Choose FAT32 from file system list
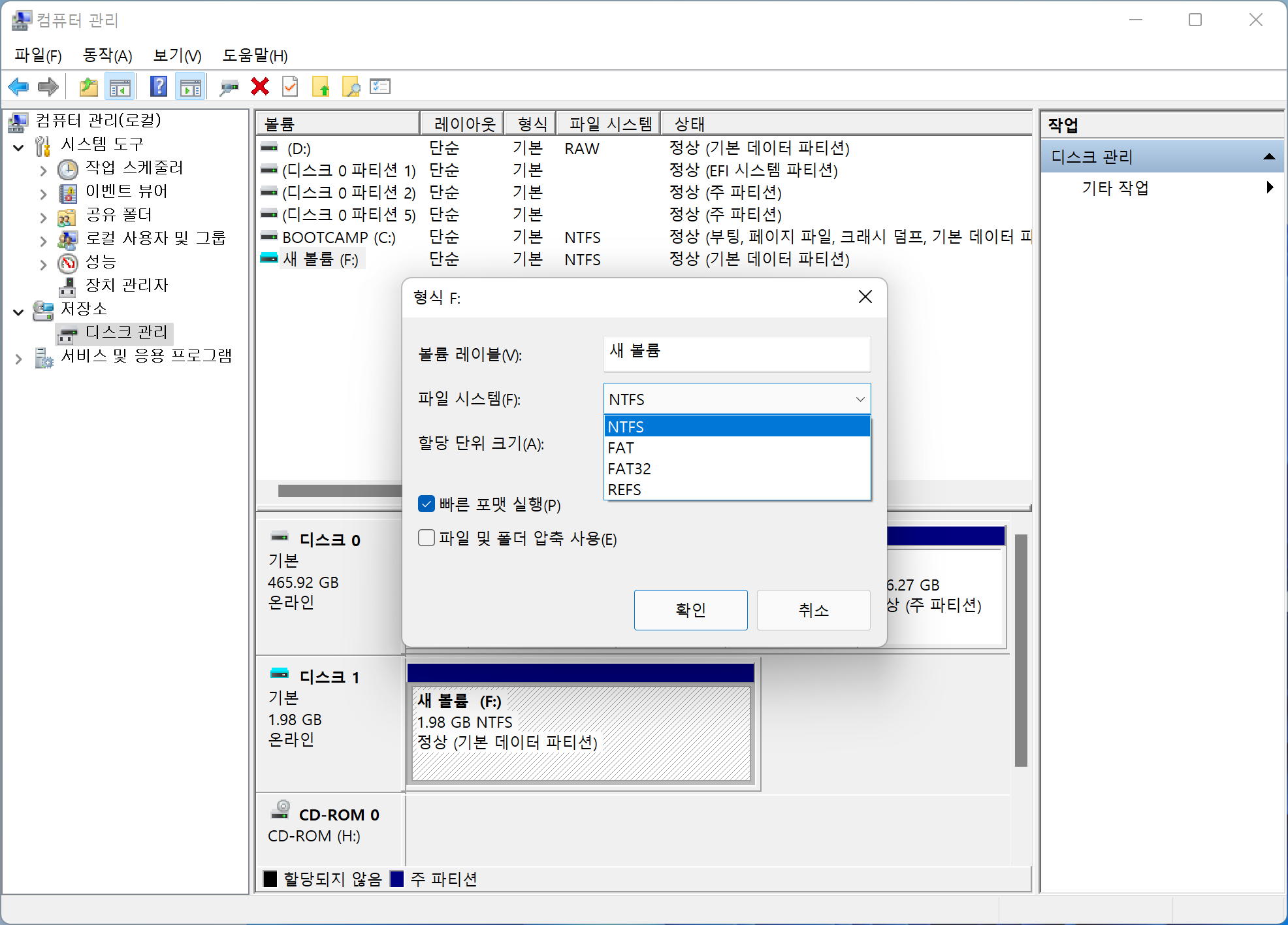Image resolution: width=1288 pixels, height=925 pixels. pos(737,468)
